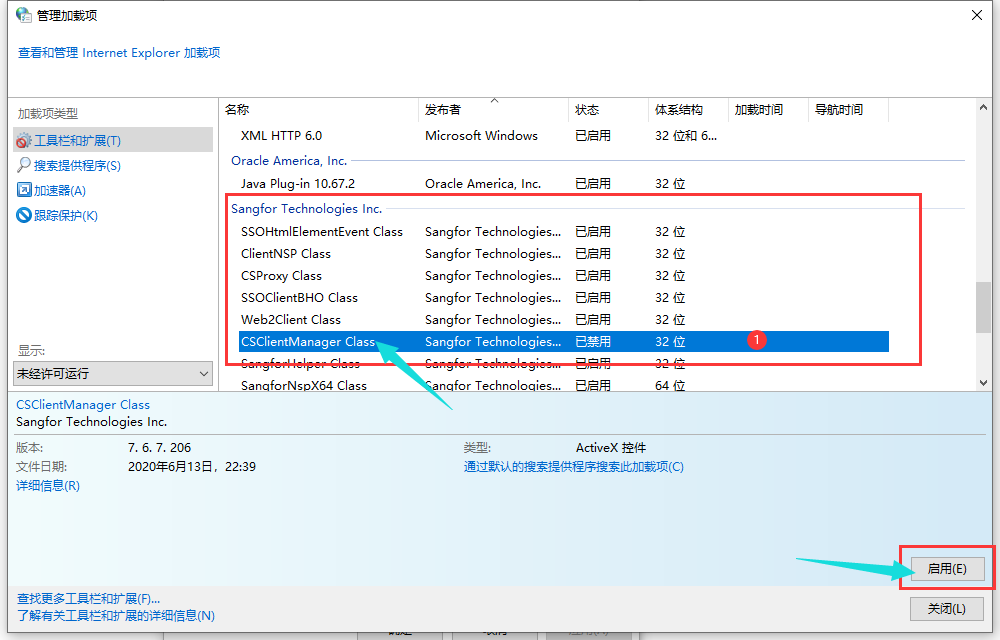Open the 显示 filter dropdown
The width and height of the screenshot is (1000, 640).
click(113, 373)
